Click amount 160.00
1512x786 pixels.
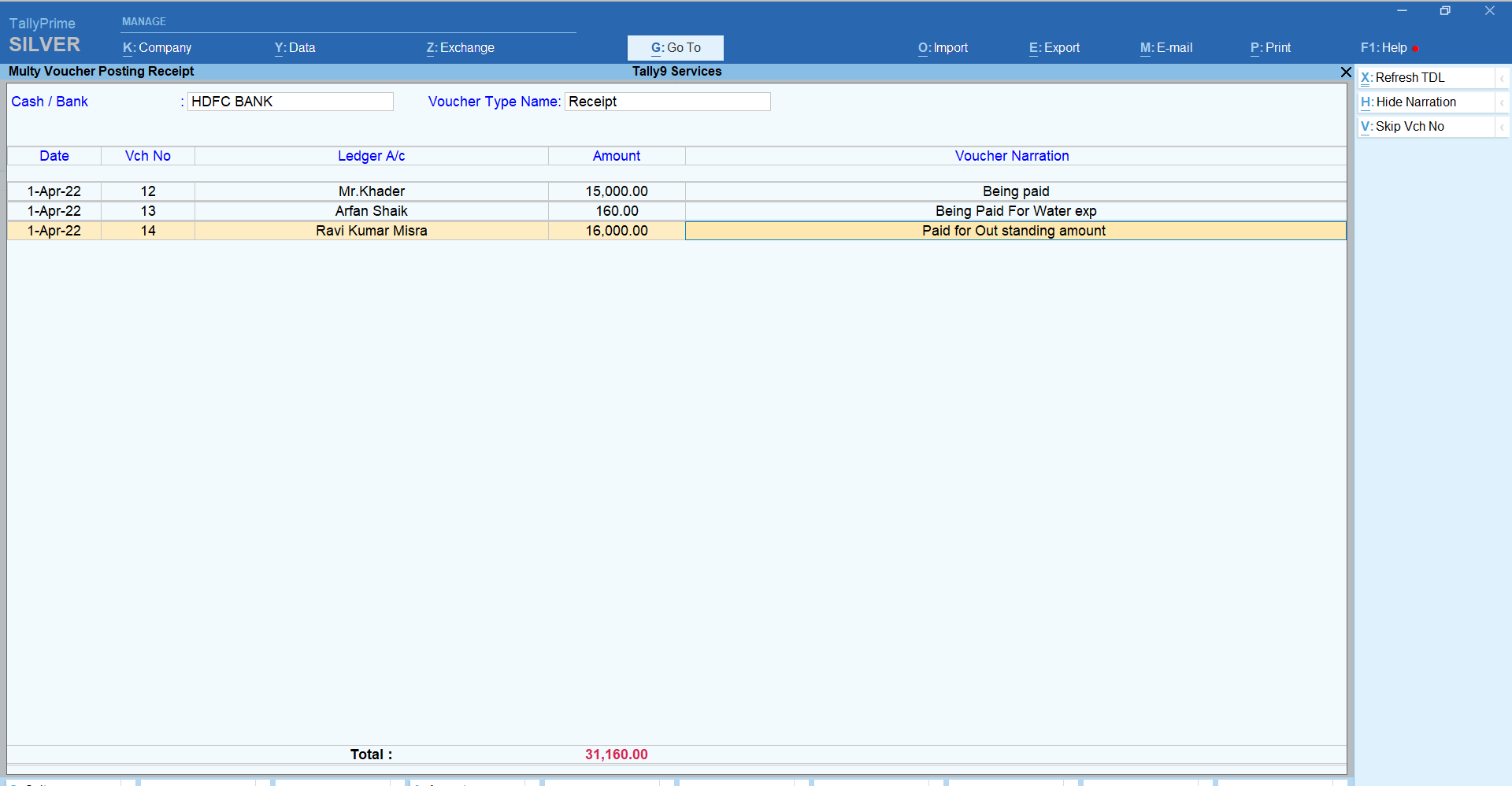click(617, 211)
